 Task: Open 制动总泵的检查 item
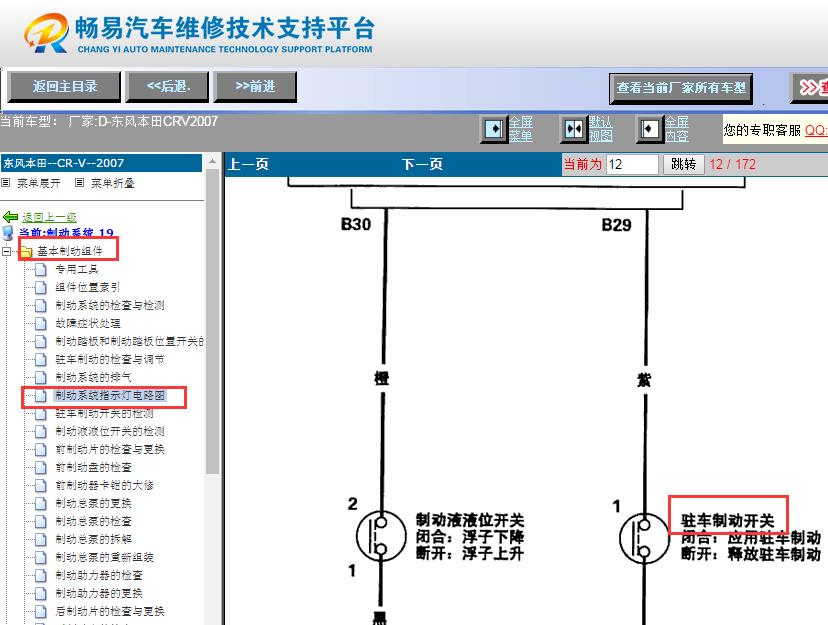click(x=93, y=521)
